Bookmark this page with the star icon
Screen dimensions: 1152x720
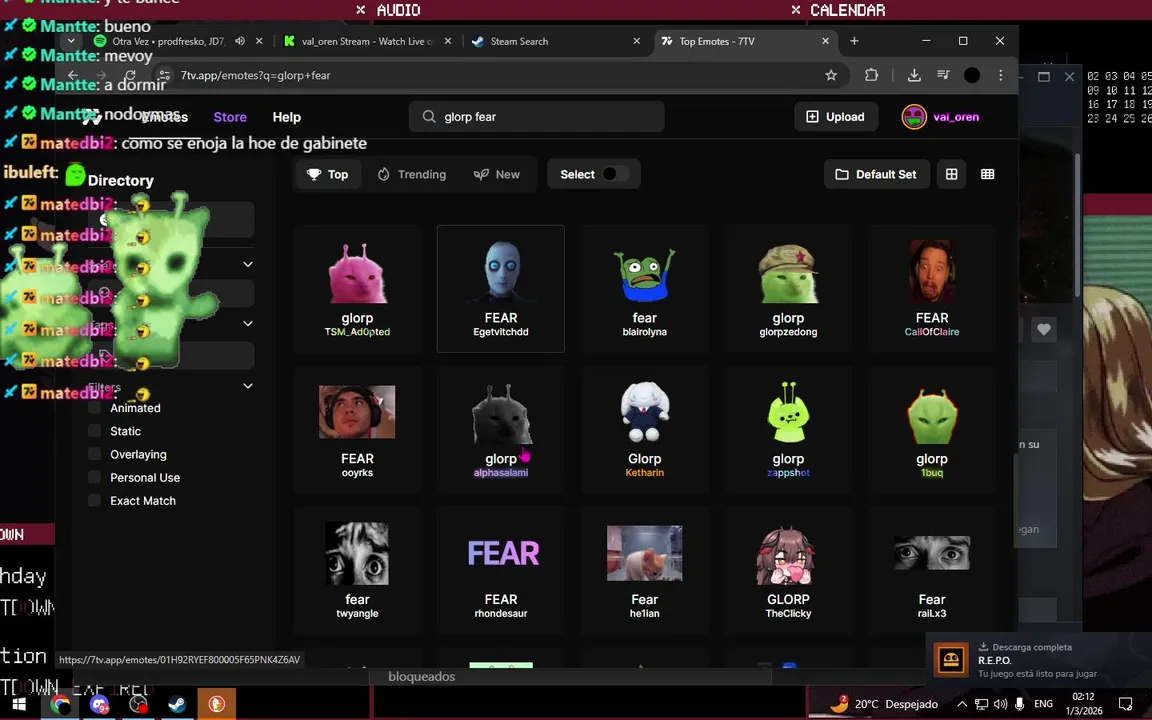tap(831, 75)
